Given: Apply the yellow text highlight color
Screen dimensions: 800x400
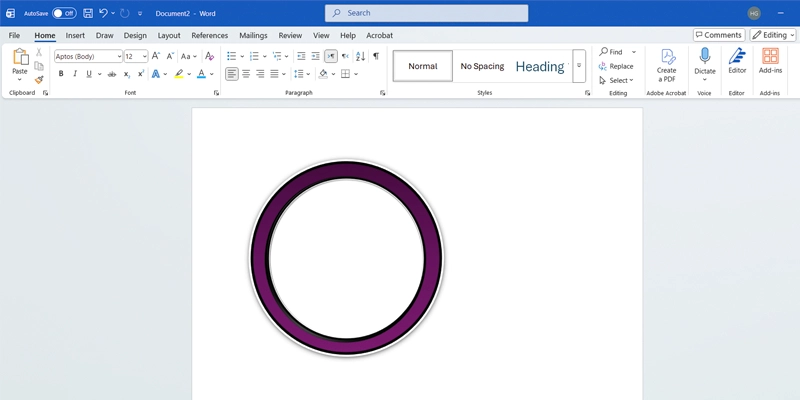Looking at the screenshot, I should 179,74.
